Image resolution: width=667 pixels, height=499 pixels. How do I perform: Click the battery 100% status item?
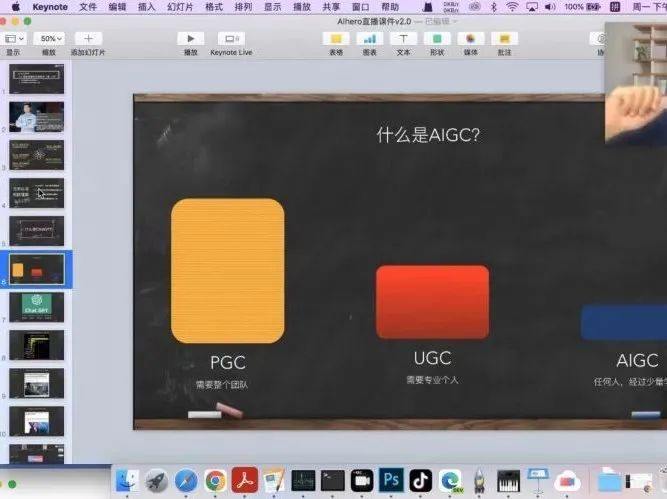pyautogui.click(x=582, y=7)
